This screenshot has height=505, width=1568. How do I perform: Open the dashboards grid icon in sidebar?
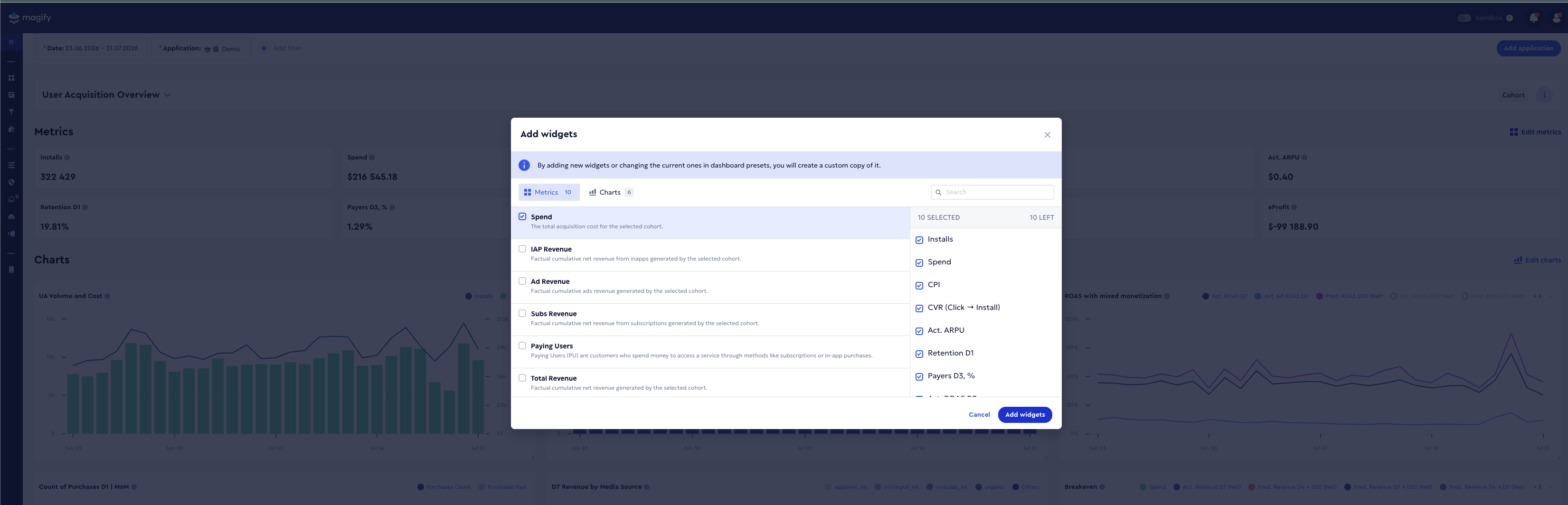[11, 78]
